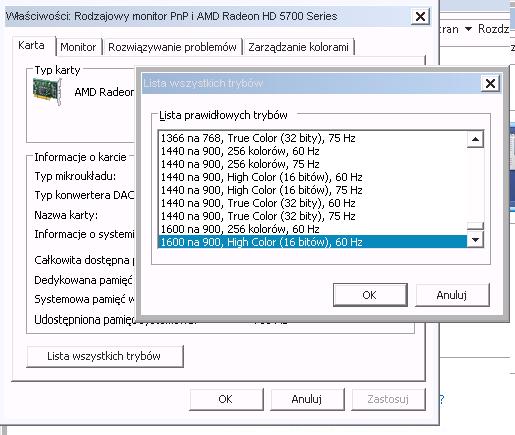
Task: Click the AMD Radeon card name text
Action: click(x=104, y=92)
